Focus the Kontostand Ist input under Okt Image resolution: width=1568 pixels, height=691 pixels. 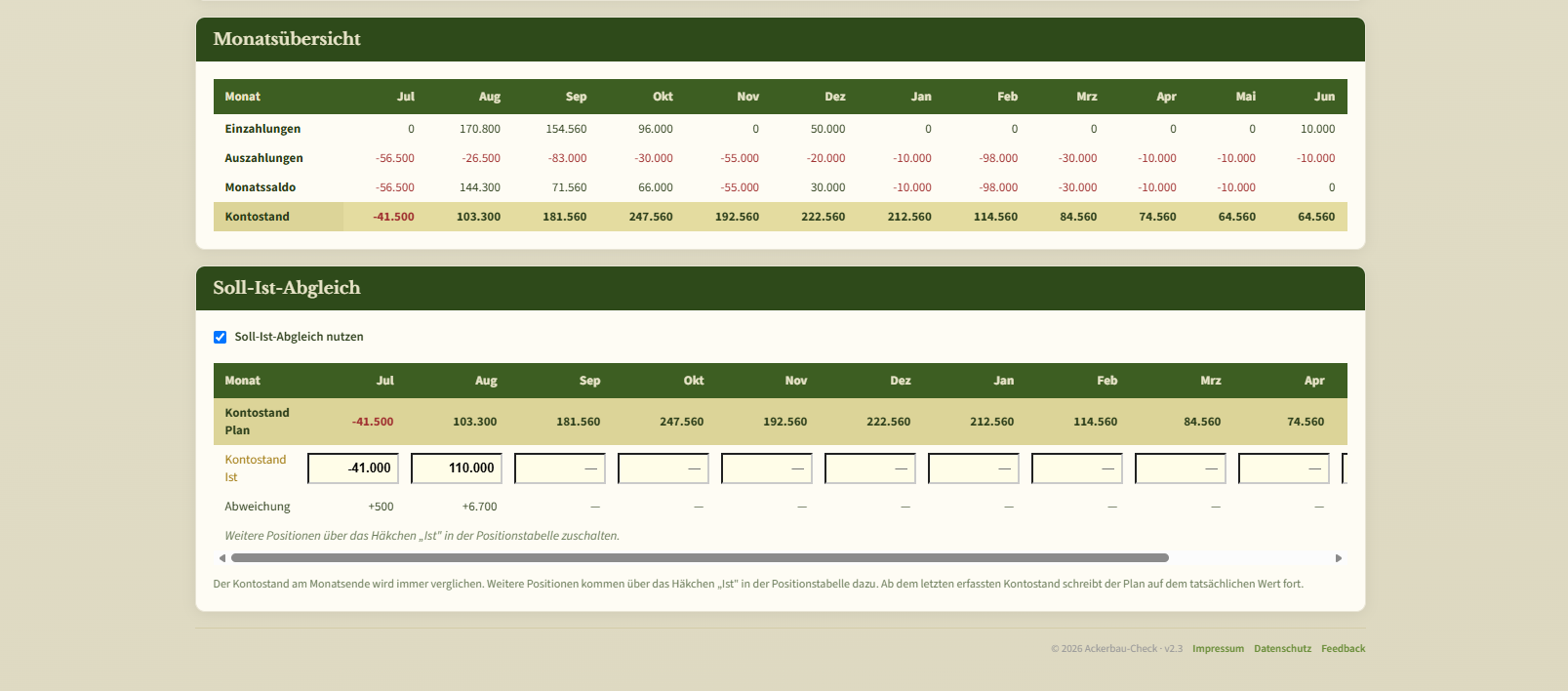663,468
